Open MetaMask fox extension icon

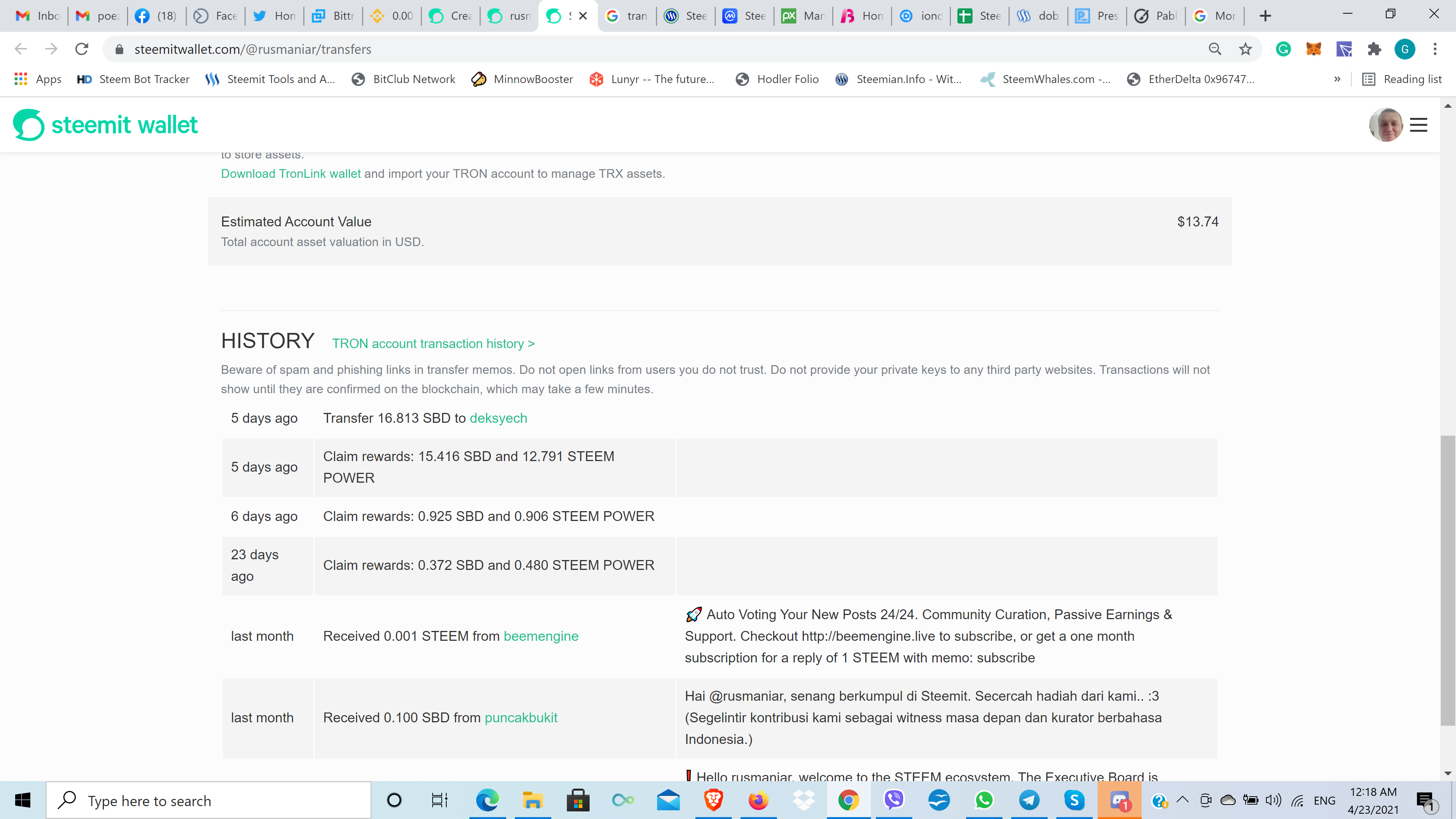tap(1313, 49)
